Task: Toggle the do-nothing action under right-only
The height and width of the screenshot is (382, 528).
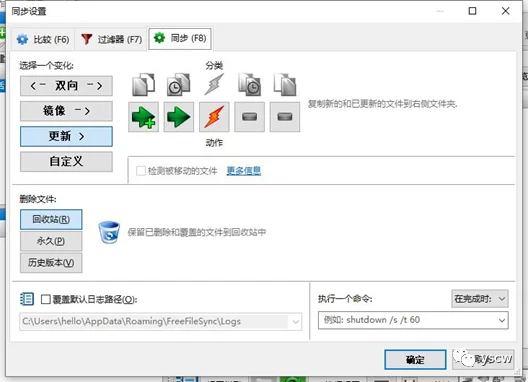Action: pyautogui.click(x=285, y=117)
